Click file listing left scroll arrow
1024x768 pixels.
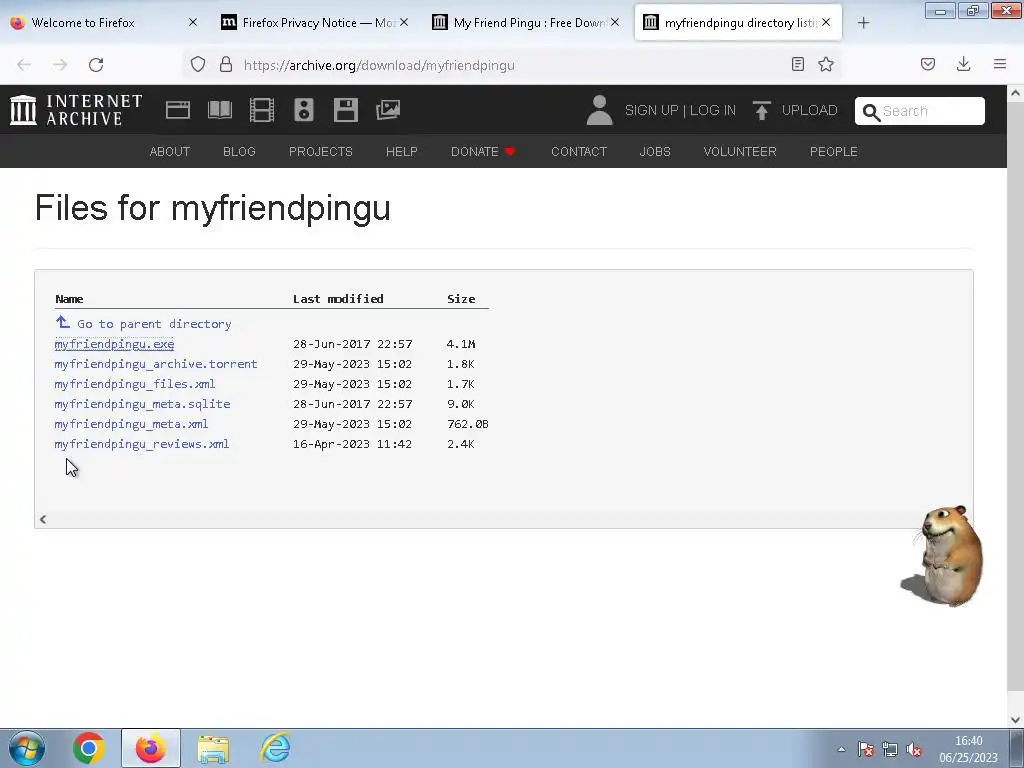click(x=43, y=519)
